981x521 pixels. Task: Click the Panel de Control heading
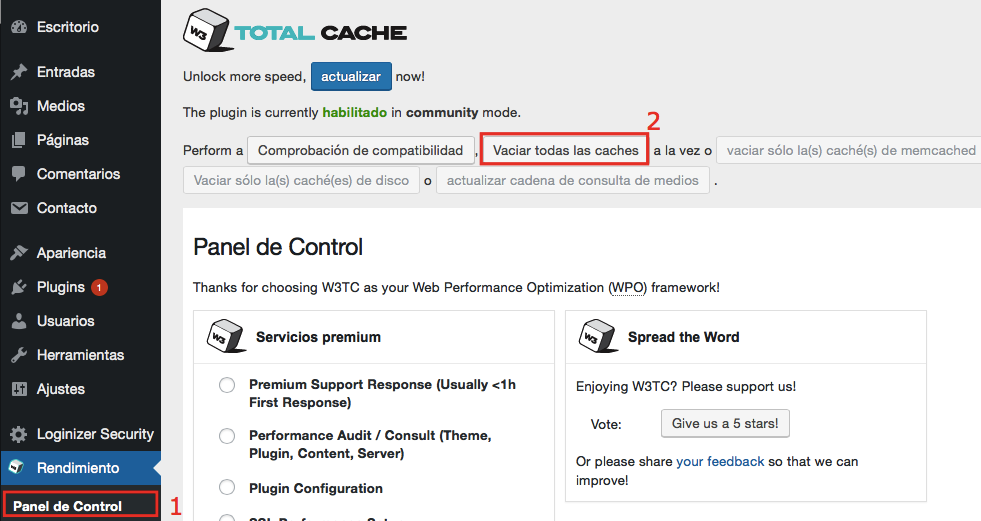point(278,247)
